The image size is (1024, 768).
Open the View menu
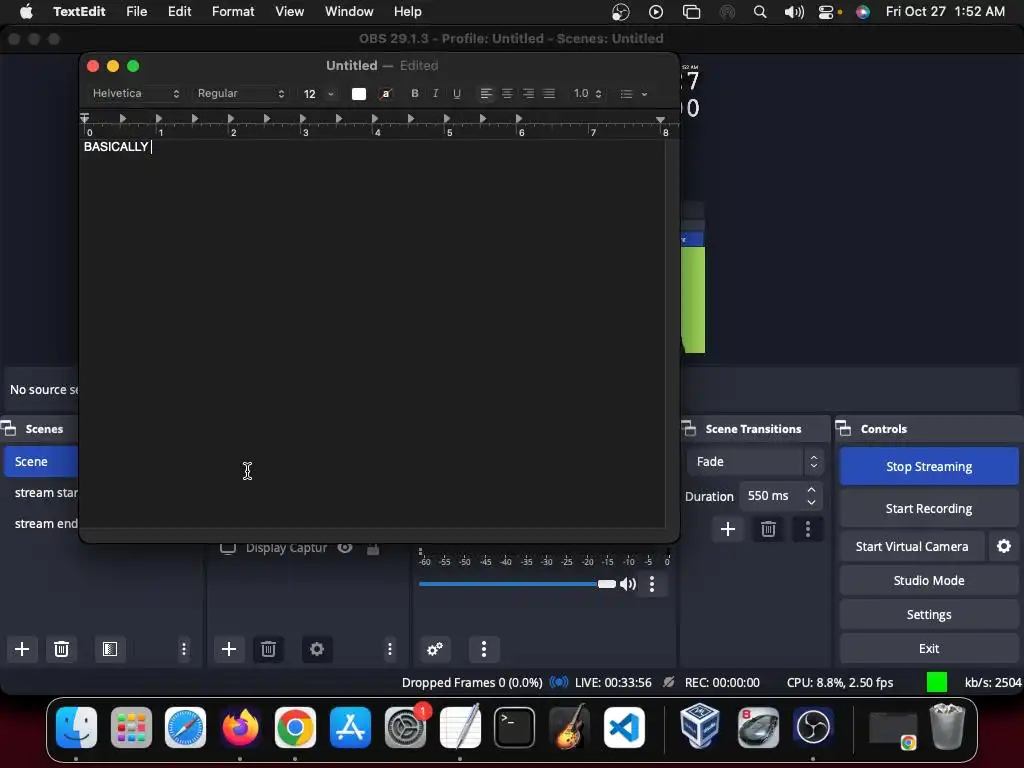pyautogui.click(x=289, y=11)
